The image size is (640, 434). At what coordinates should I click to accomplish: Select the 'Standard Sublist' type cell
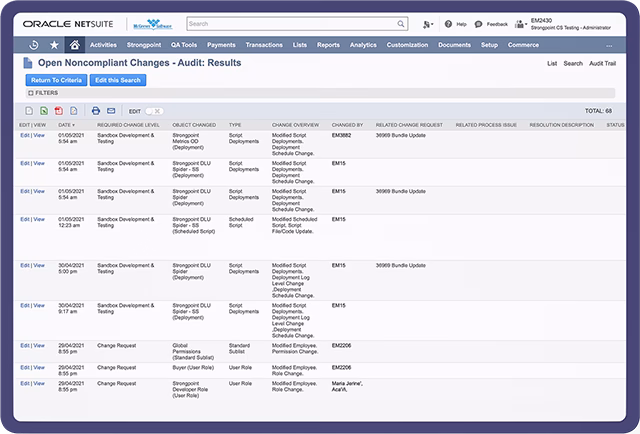pos(239,348)
